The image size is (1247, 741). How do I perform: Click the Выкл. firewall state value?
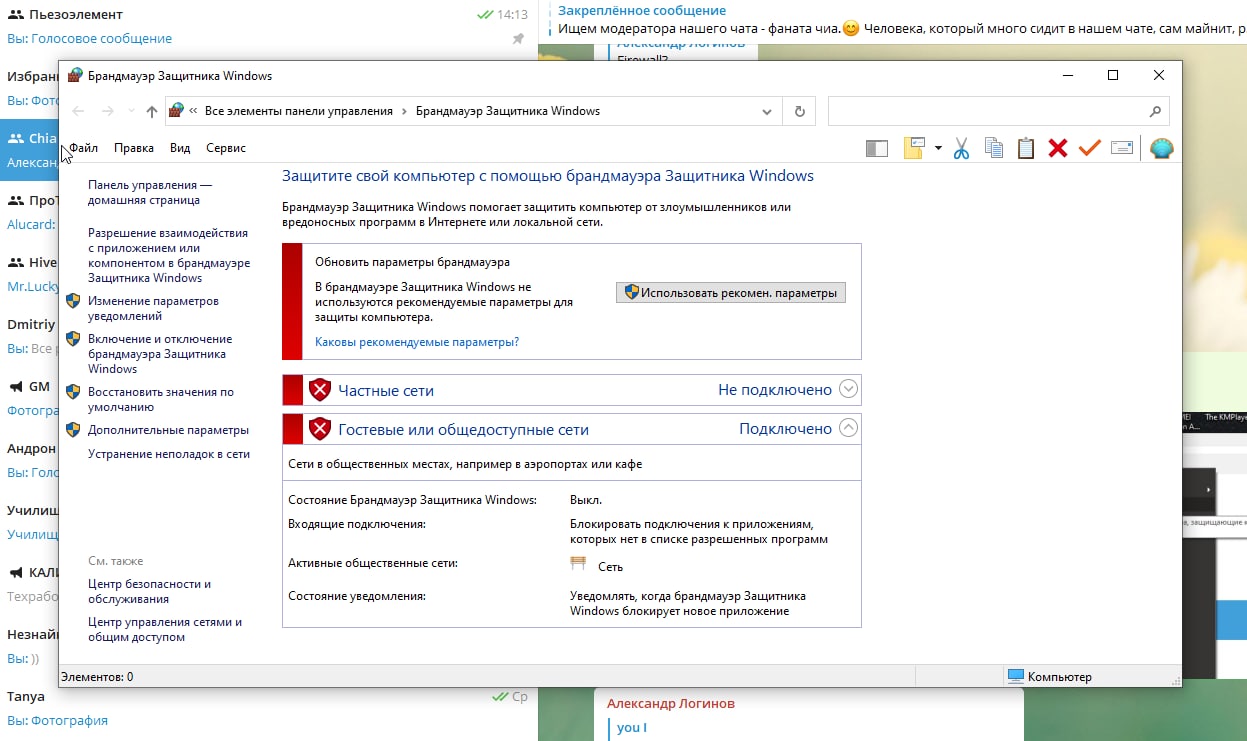pyautogui.click(x=586, y=499)
